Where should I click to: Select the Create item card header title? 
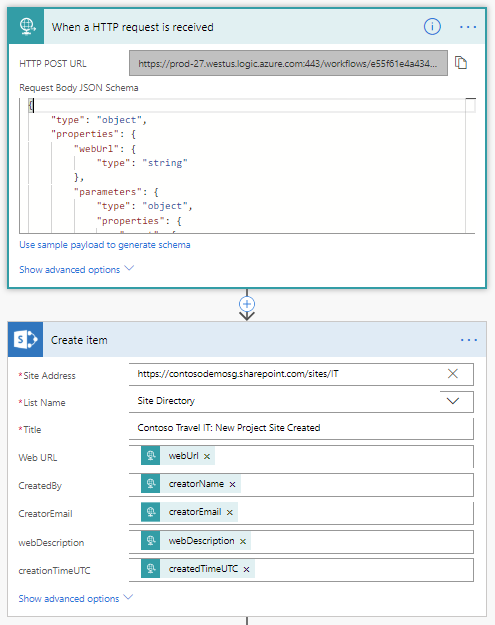click(79, 340)
